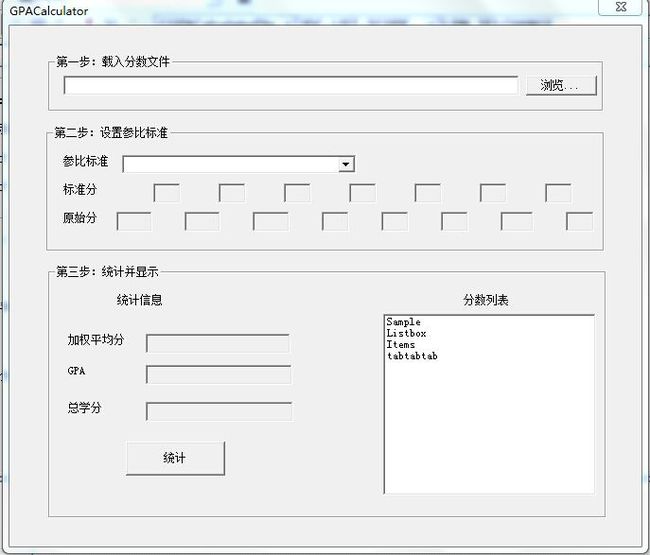This screenshot has height=555, width=650.
Task: Click the 参比标准 label text
Action: [x=85, y=161]
